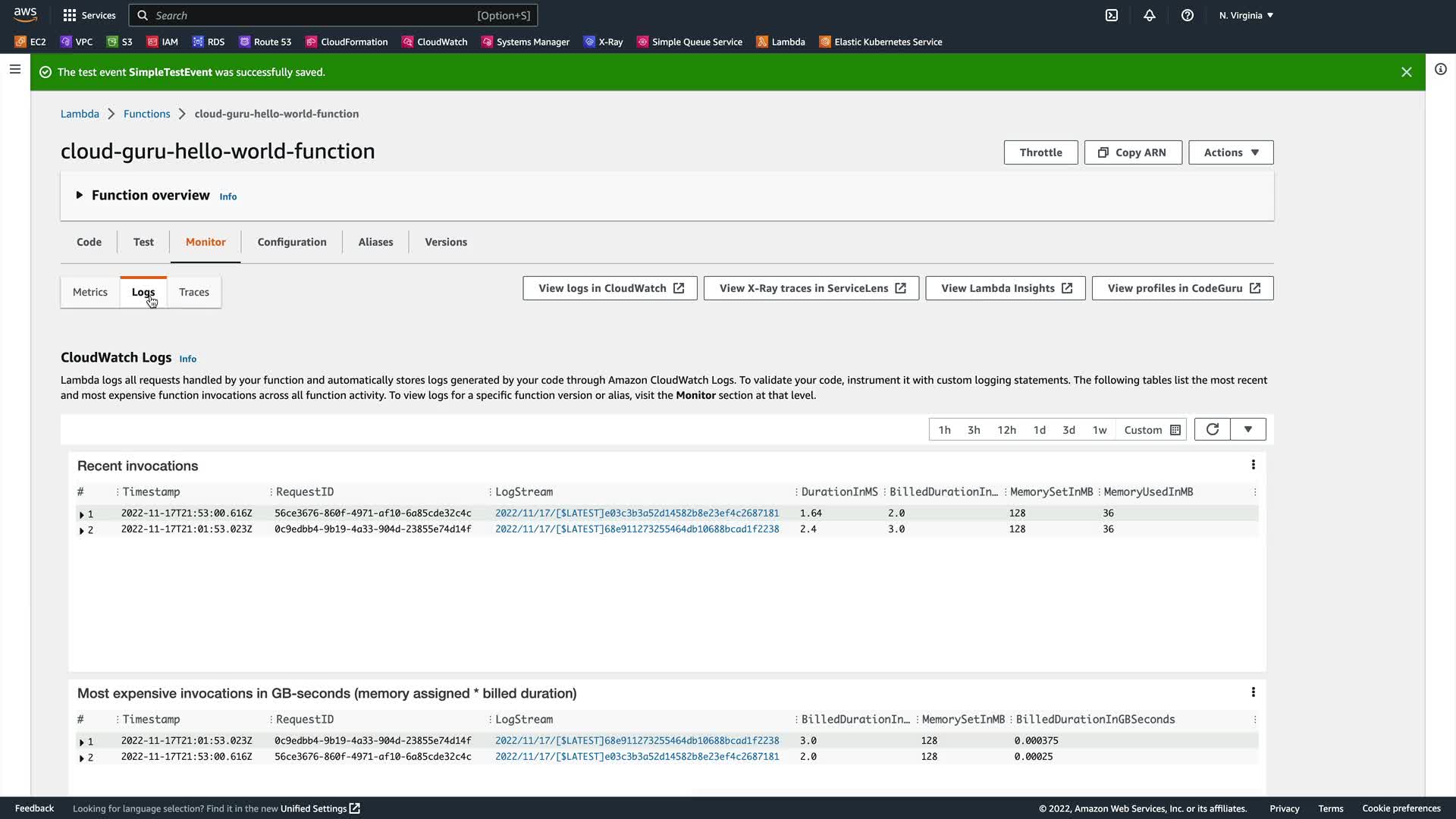Image resolution: width=1456 pixels, height=819 pixels.
Task: Choose the Custom time range option
Action: pos(1151,430)
